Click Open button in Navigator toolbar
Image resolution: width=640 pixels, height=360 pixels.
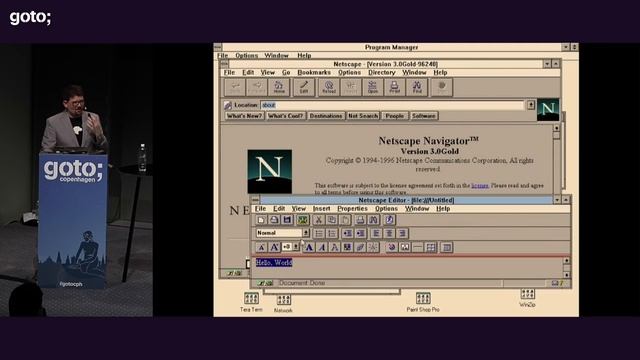373,87
